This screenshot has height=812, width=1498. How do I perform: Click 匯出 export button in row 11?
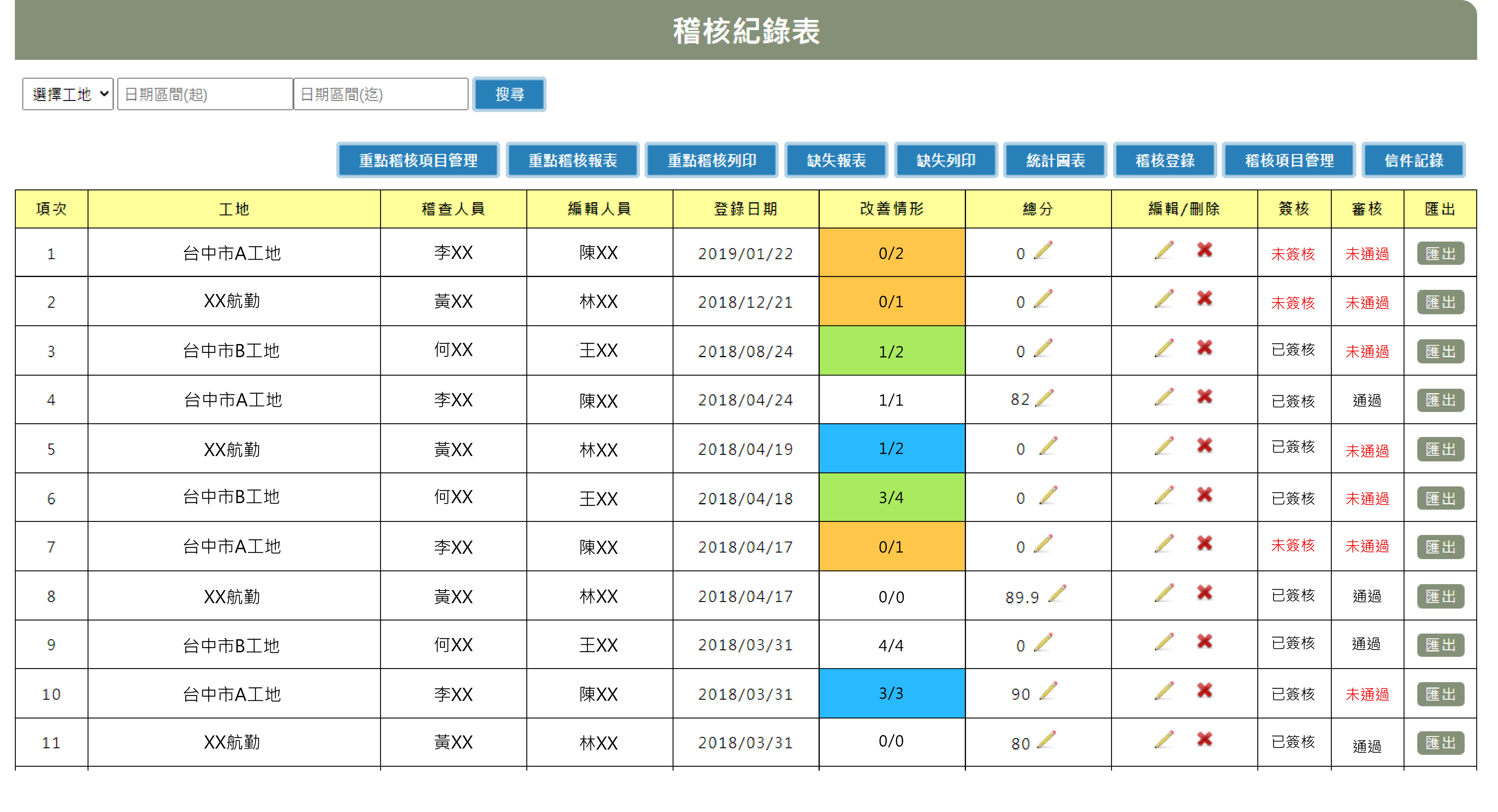(1441, 743)
